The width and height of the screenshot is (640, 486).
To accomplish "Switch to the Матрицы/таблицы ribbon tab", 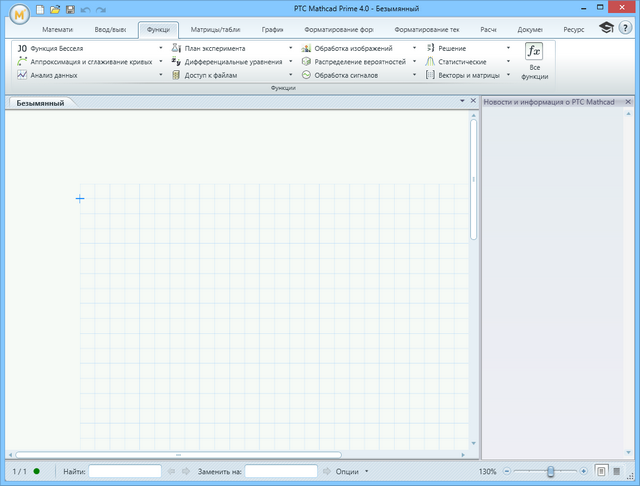I will (x=215, y=30).
